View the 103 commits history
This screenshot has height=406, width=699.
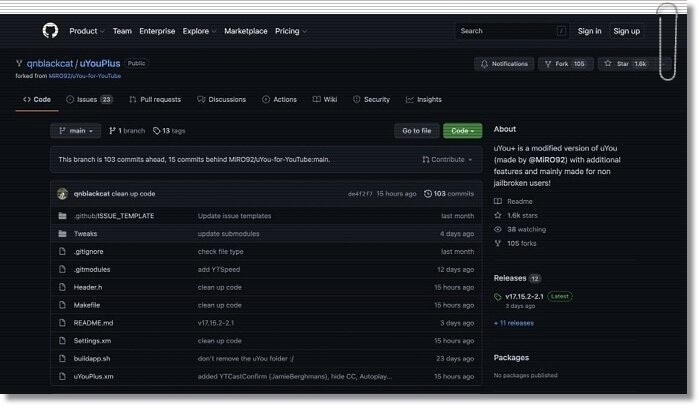coord(449,193)
